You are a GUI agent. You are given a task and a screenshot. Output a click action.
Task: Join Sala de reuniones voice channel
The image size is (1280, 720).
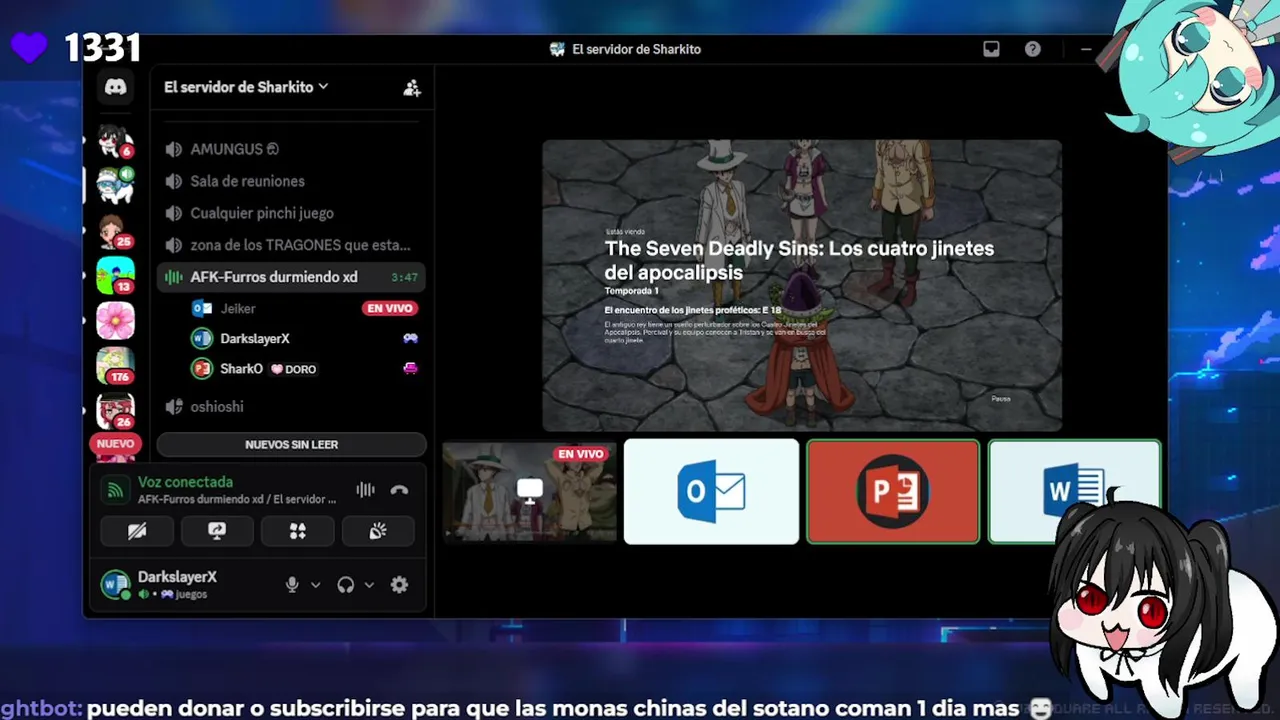coord(292,181)
